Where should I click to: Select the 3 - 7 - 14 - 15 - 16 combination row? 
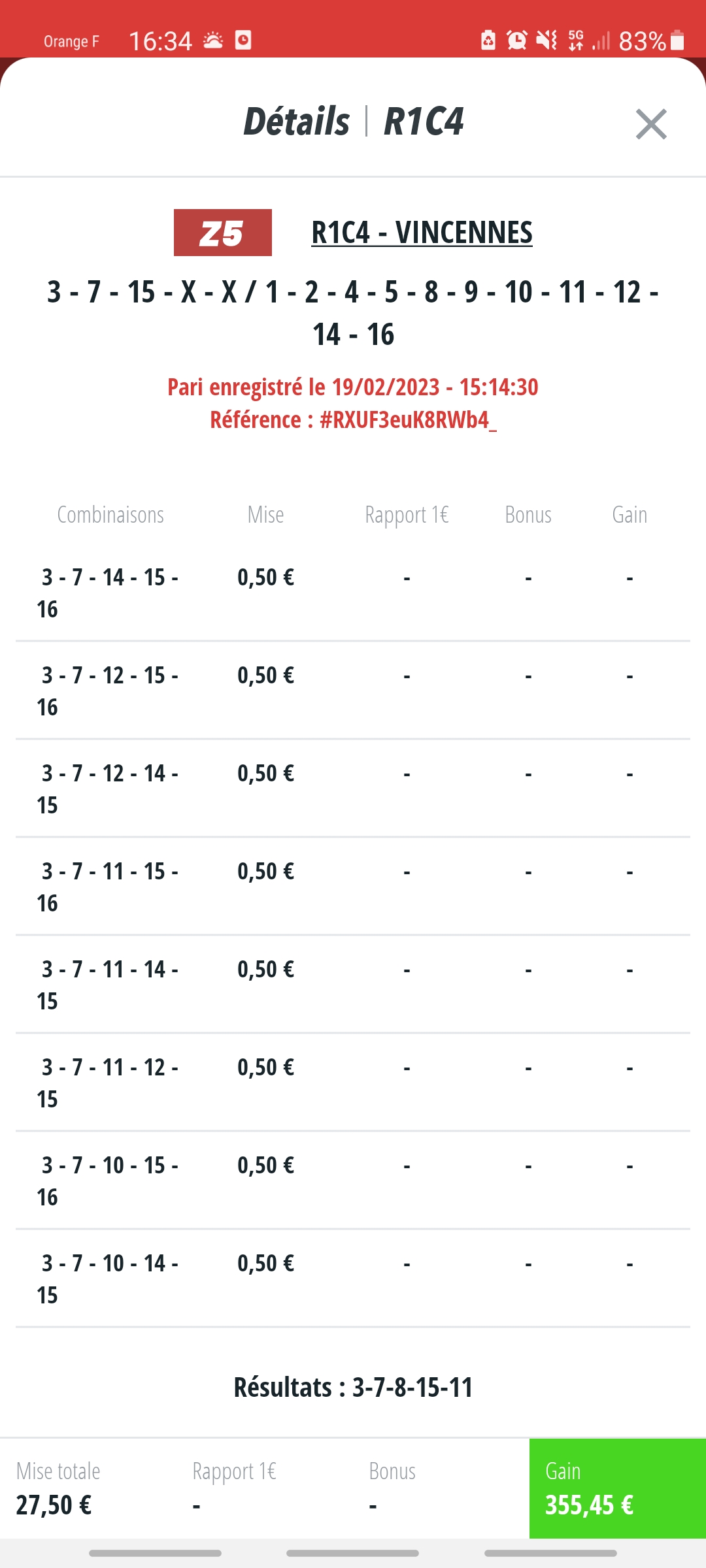pos(353,593)
